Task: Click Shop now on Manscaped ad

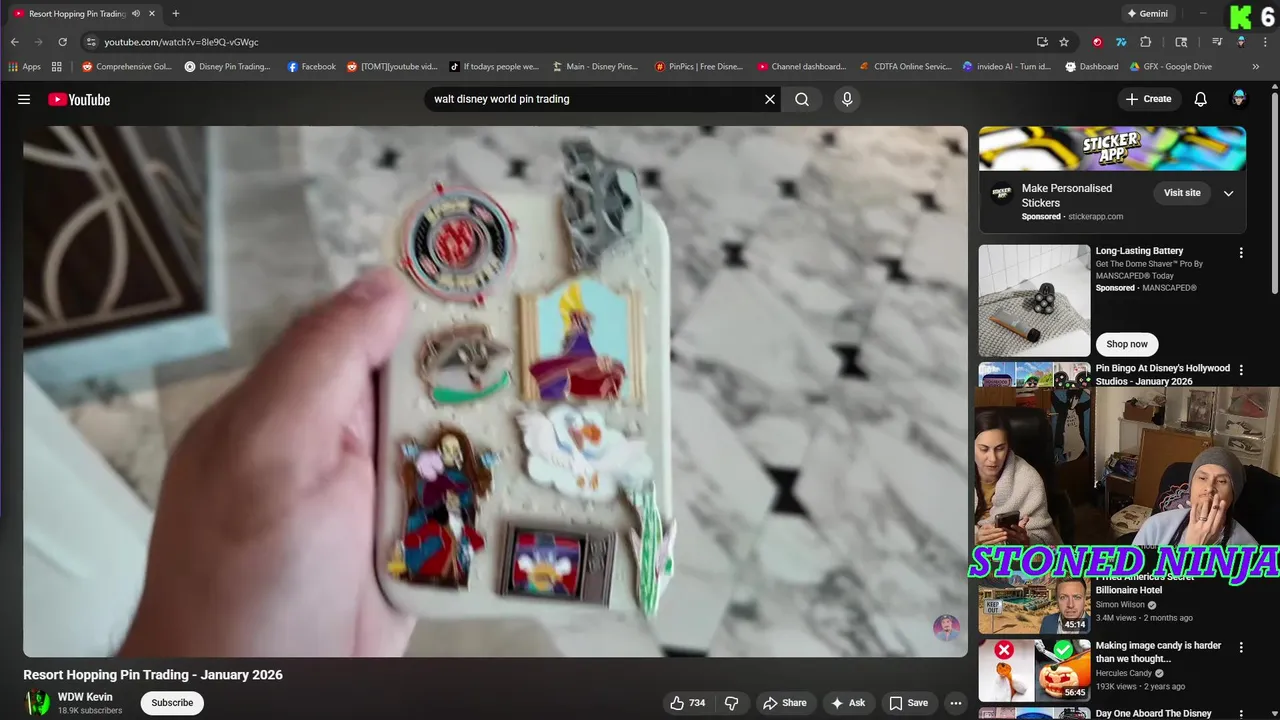Action: (x=1127, y=344)
